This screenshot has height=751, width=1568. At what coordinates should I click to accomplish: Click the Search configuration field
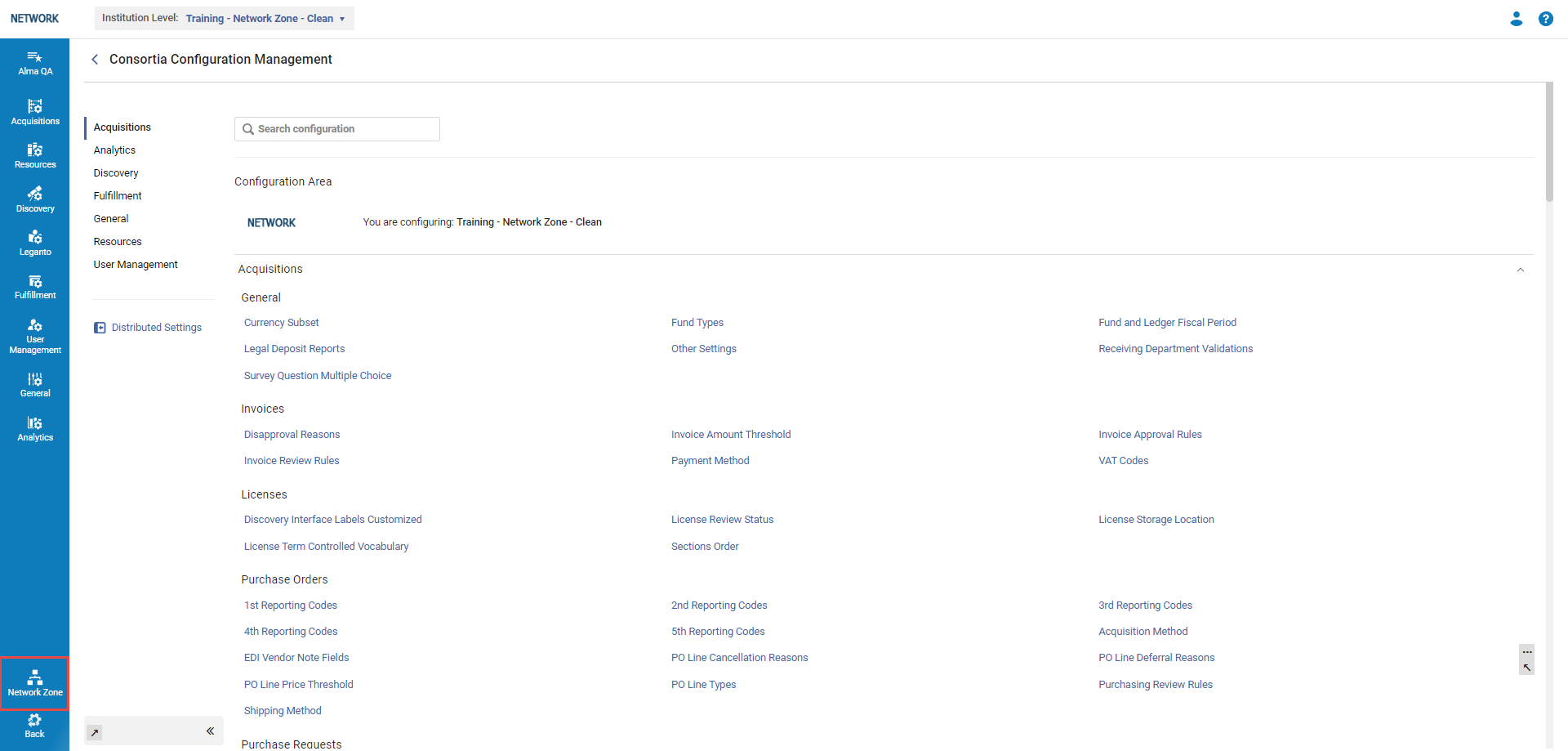pos(337,129)
